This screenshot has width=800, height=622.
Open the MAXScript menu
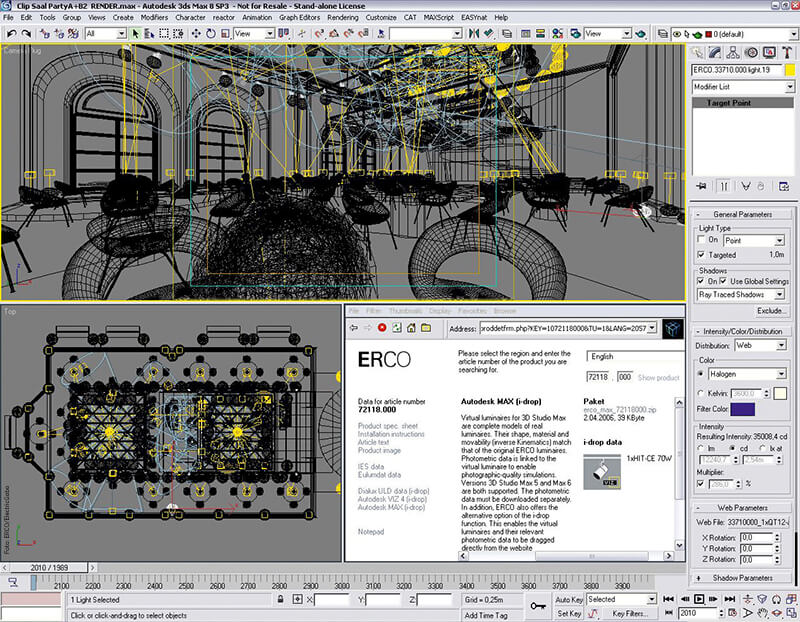point(438,17)
